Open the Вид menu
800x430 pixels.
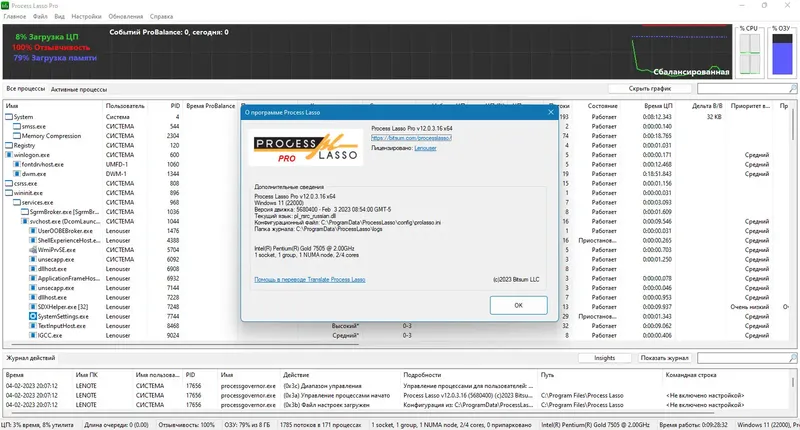[x=59, y=16]
